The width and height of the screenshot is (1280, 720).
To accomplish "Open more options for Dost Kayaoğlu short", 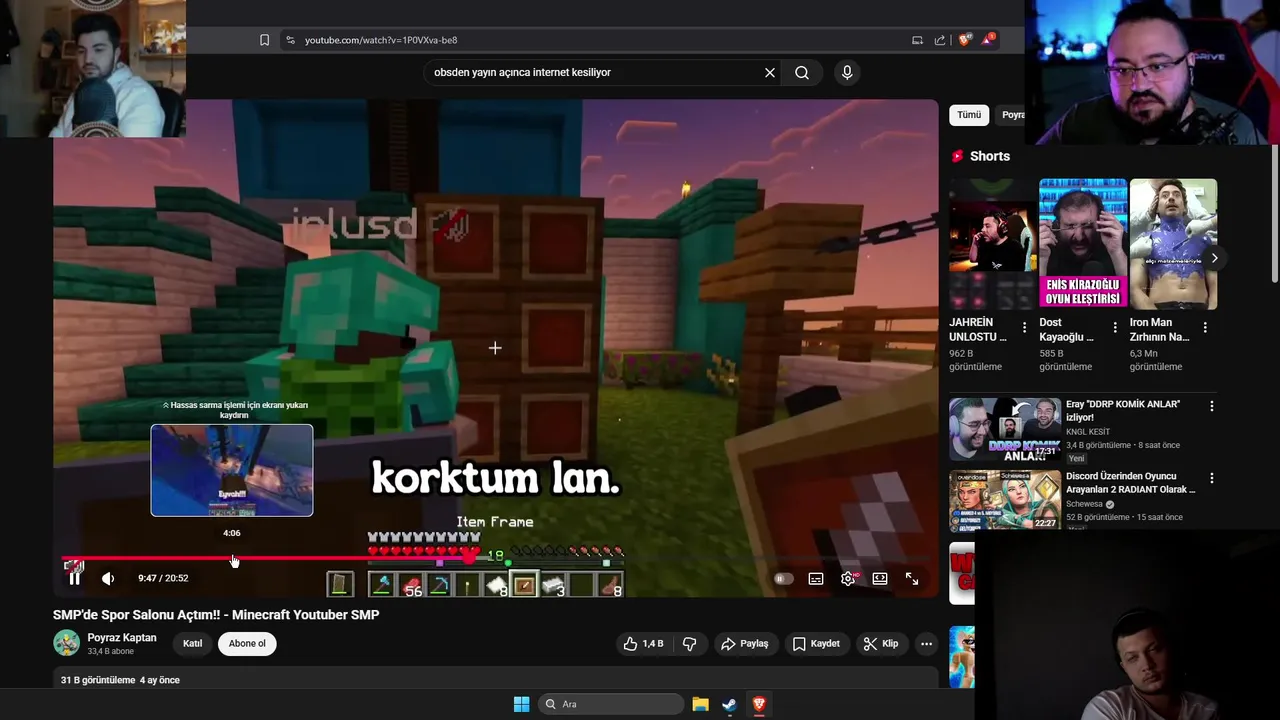I will click(1115, 328).
